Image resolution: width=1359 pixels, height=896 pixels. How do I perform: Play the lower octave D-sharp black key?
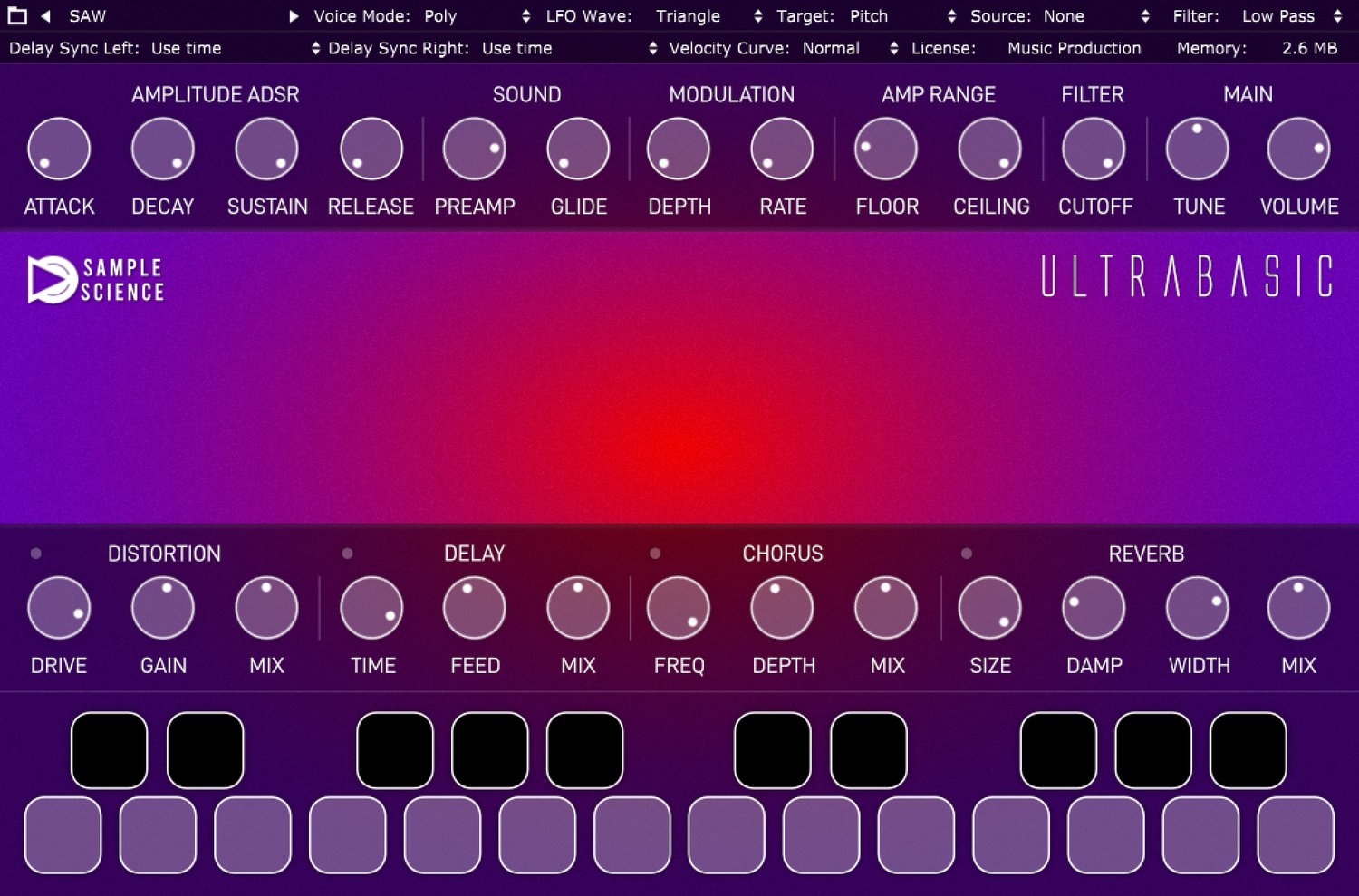click(x=206, y=750)
